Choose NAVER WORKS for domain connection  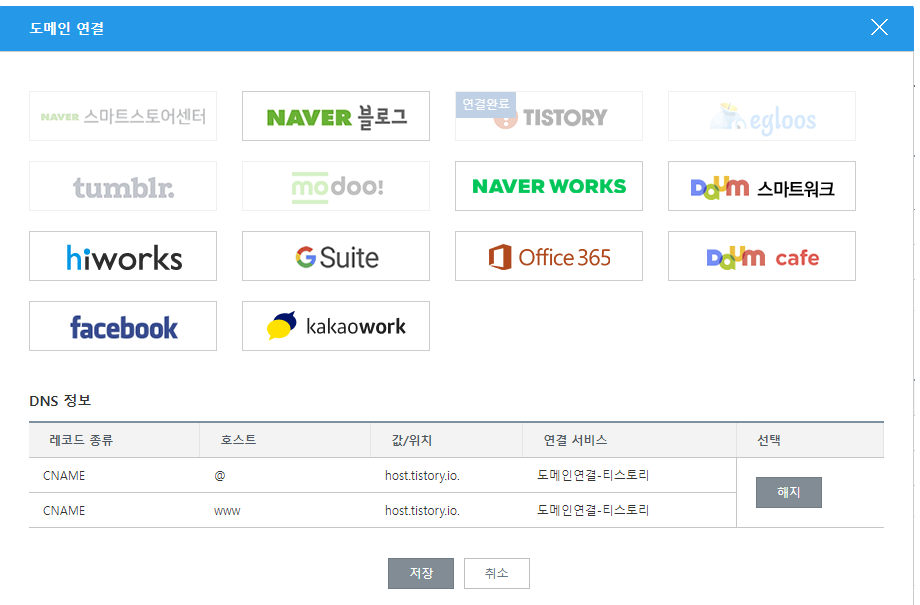[548, 186]
